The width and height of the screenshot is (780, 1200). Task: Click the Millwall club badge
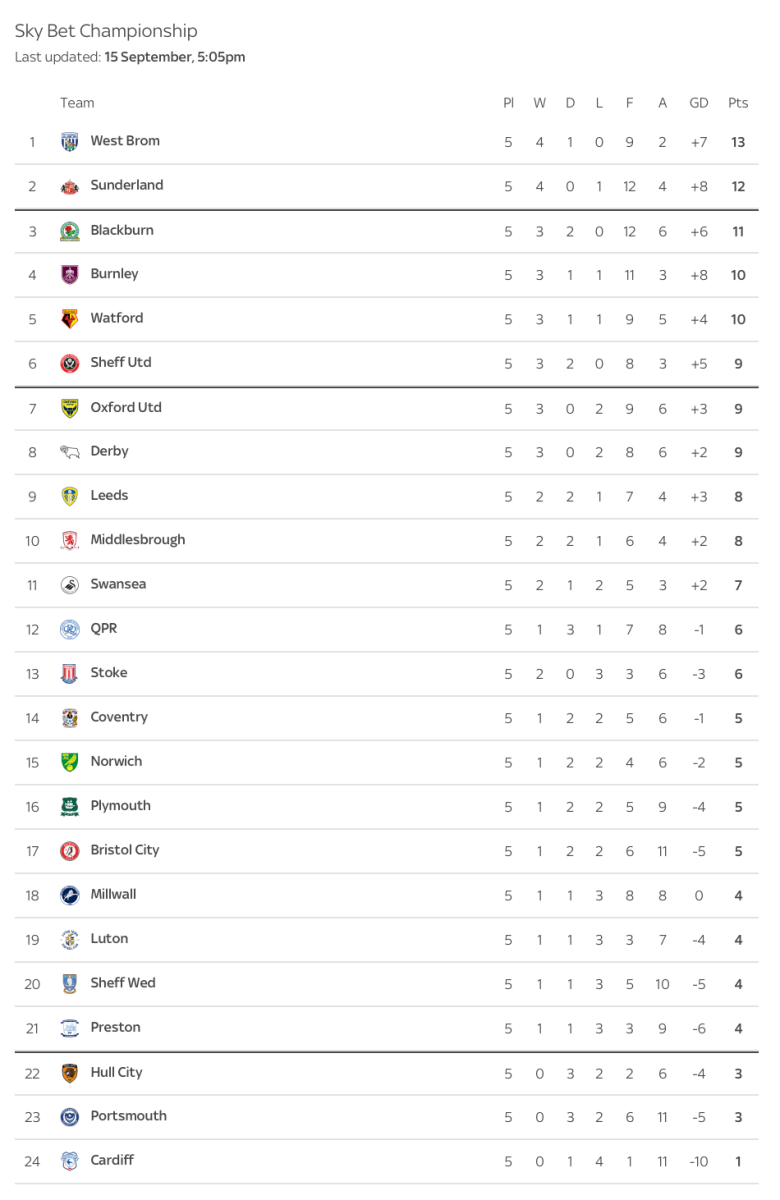click(x=69, y=895)
